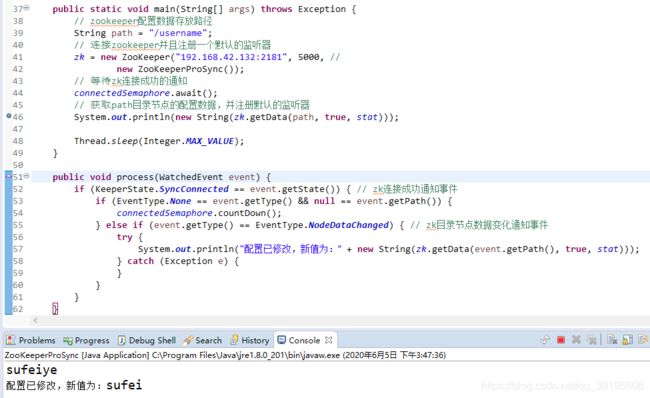The height and width of the screenshot is (398, 650).
Task: Click the "main" method name on line 37
Action: (x=164, y=9)
